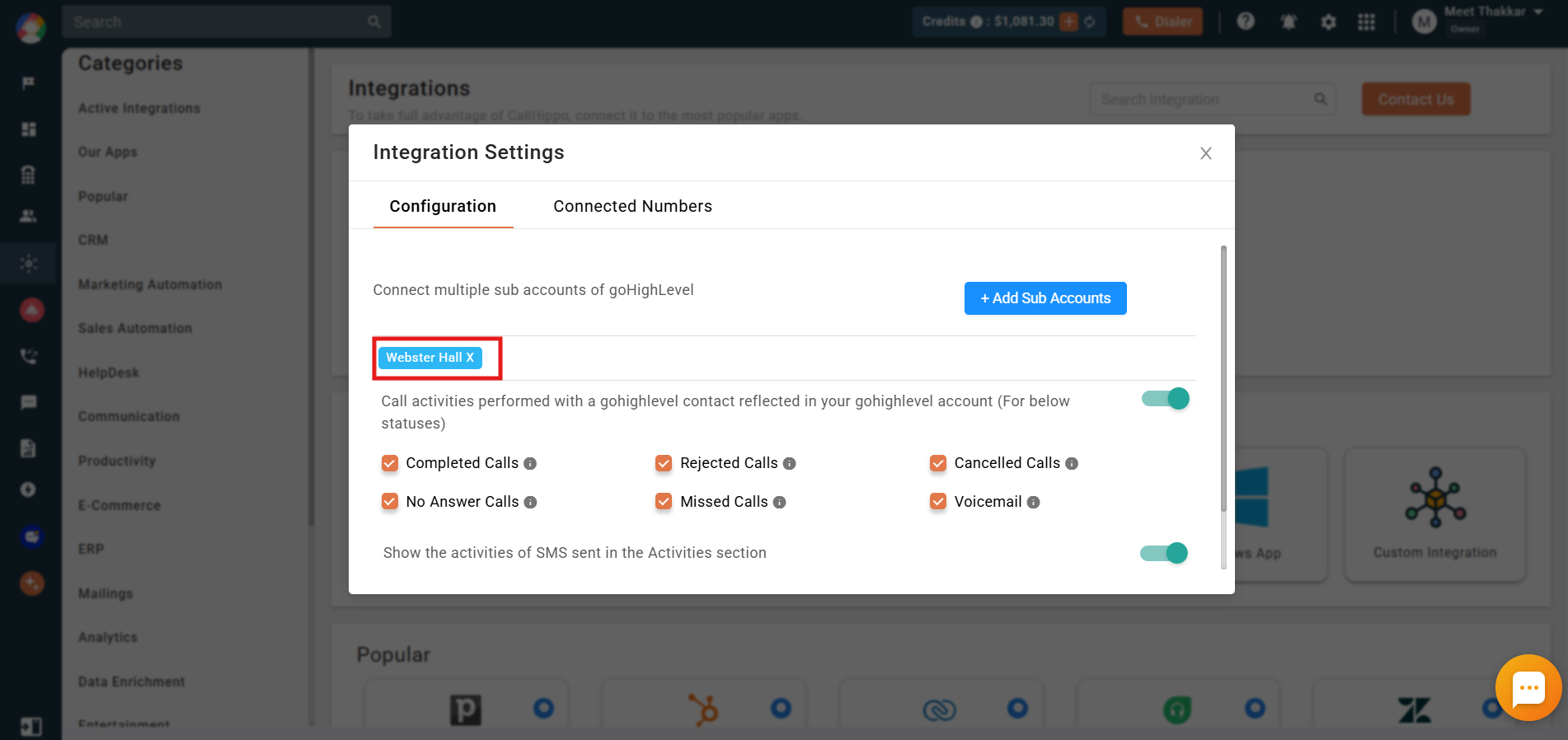
Task: Uncheck No Answer Calls checkbox
Action: pos(390,501)
